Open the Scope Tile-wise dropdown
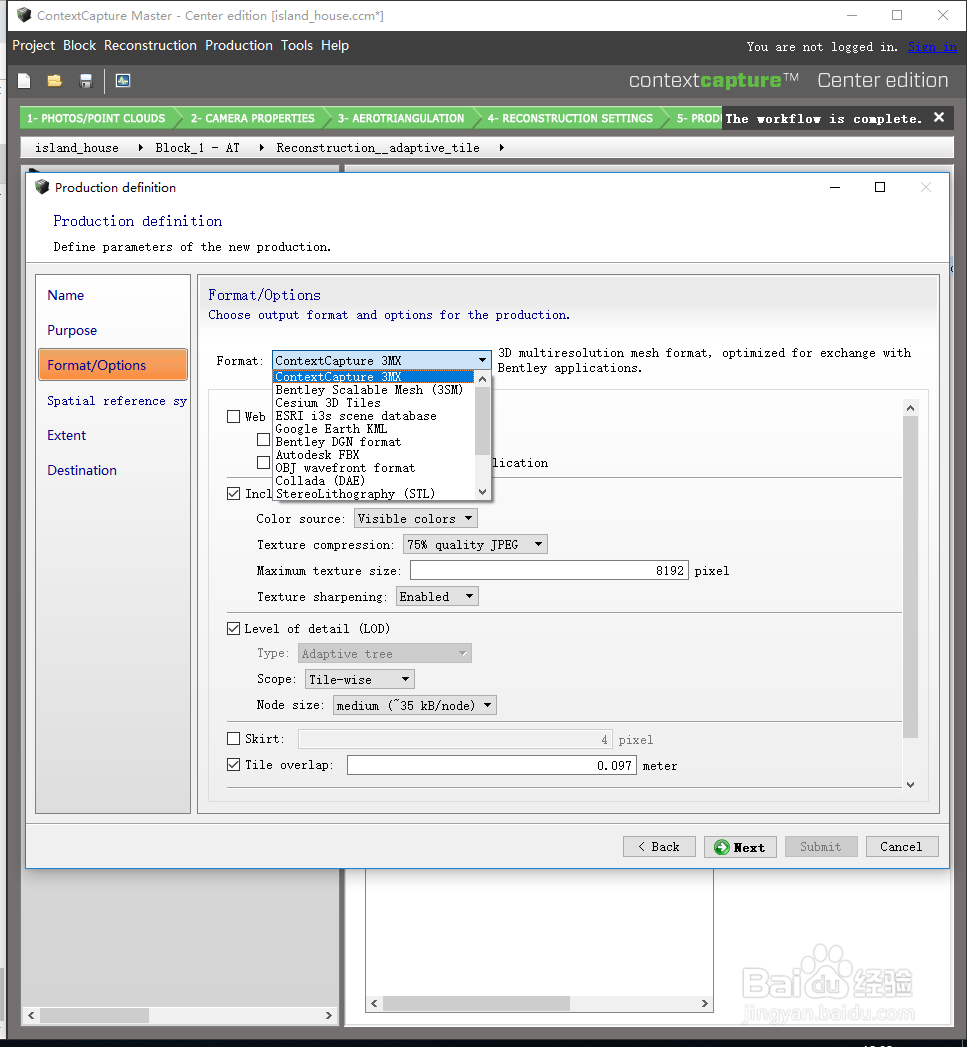Image resolution: width=967 pixels, height=1047 pixels. tap(359, 680)
